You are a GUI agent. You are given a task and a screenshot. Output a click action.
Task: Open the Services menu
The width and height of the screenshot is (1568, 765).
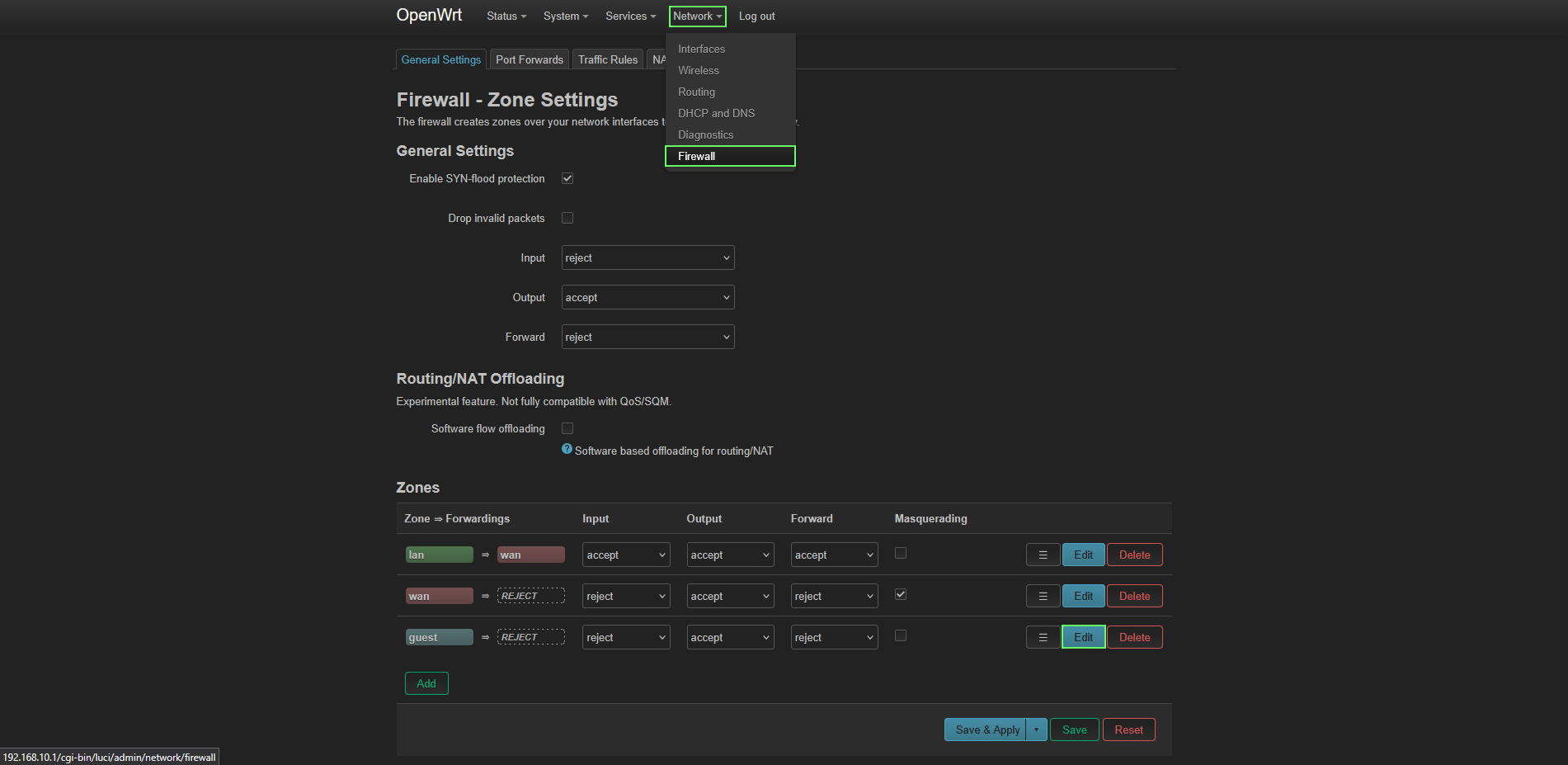(630, 16)
